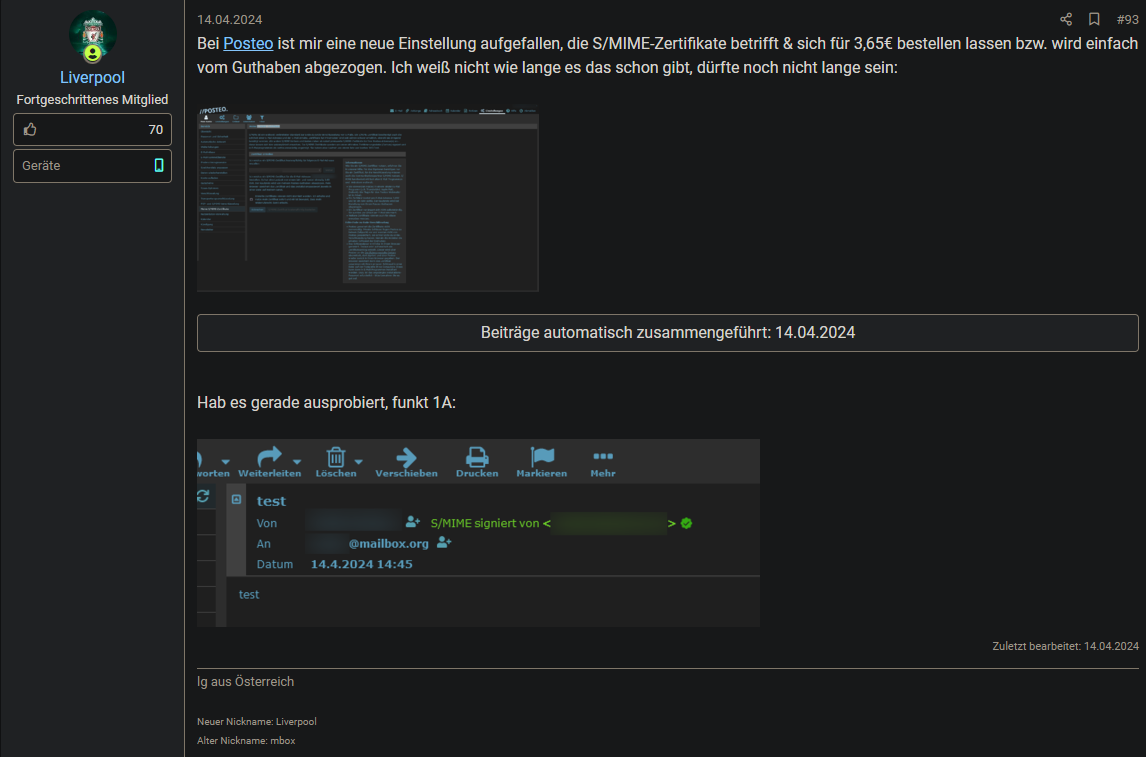This screenshot has width=1146, height=757.
Task: Open the Liverpool username profile link
Action: (92, 78)
